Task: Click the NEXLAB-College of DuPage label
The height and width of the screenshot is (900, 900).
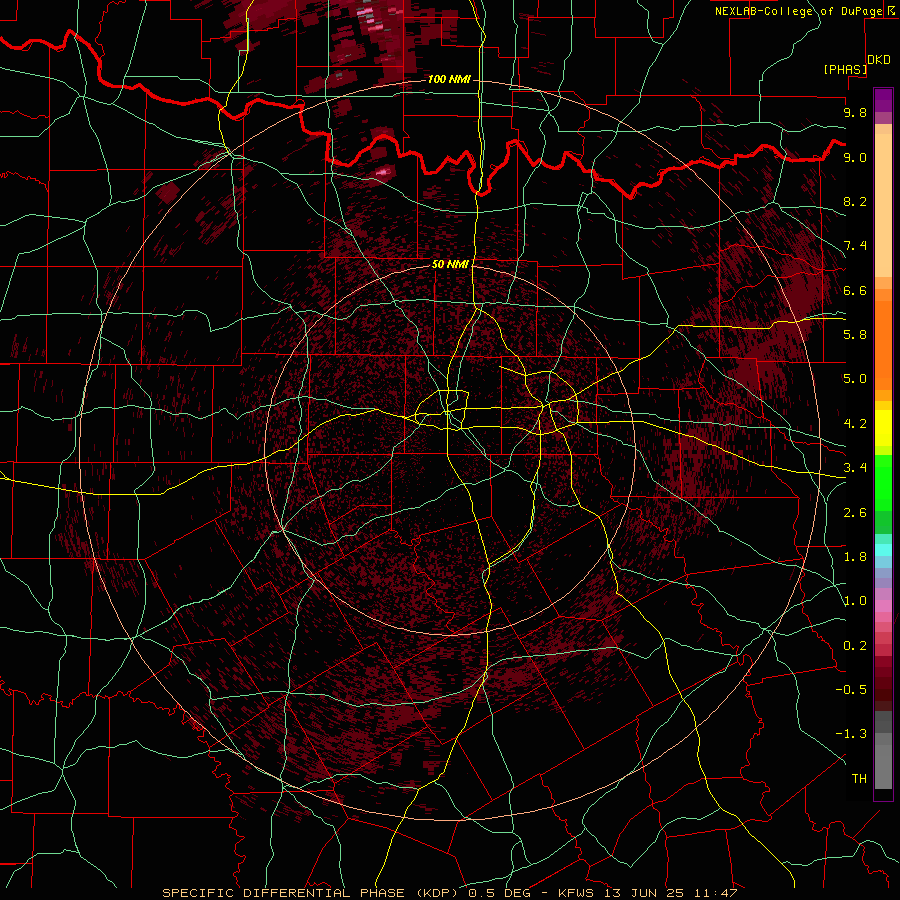Action: (798, 11)
